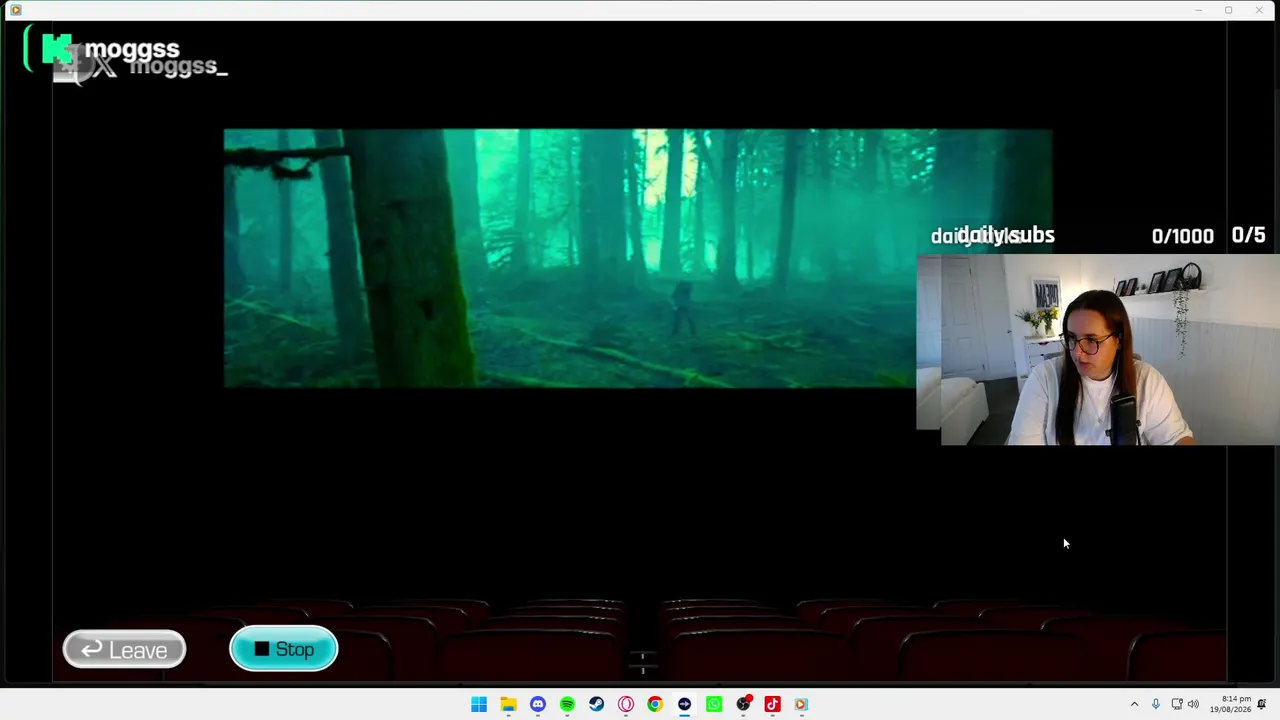1280x720 pixels.
Task: Click the green Kick logo
Action: (x=56, y=50)
